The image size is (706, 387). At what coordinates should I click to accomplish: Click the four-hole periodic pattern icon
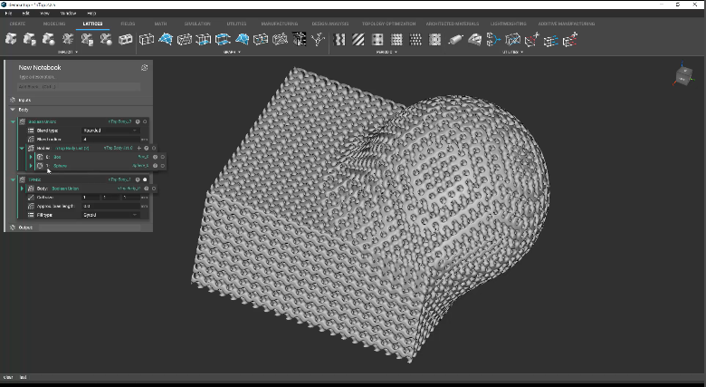click(377, 40)
